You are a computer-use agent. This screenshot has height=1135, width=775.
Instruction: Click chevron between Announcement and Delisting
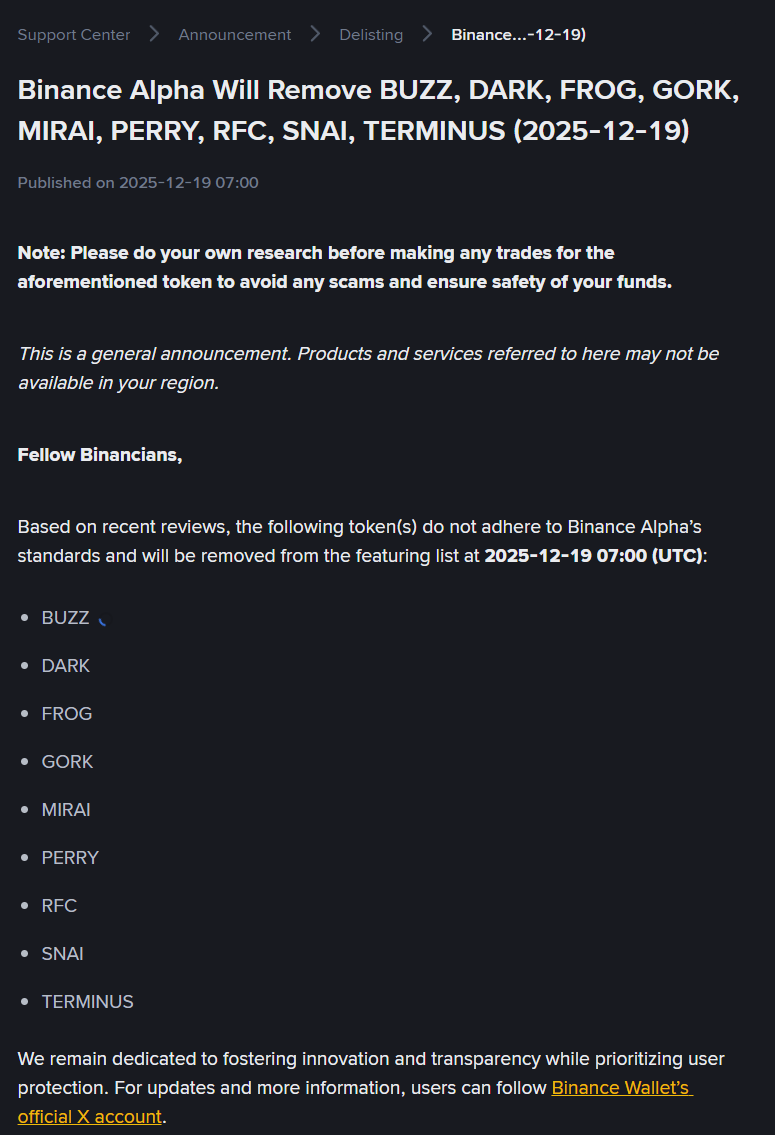(x=315, y=34)
